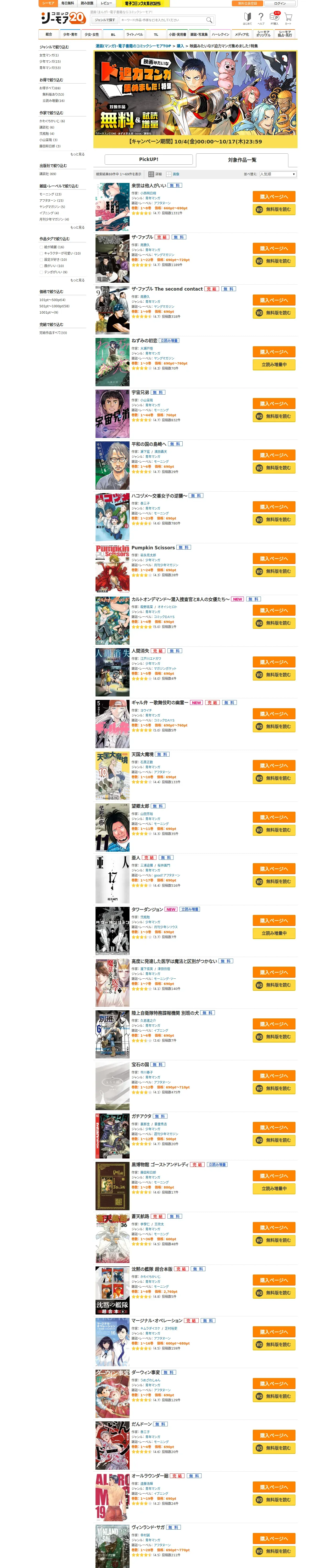Screen dimensions: 336x1568
Task: Open the beginner guide (はじめて) icon
Action: point(247,18)
